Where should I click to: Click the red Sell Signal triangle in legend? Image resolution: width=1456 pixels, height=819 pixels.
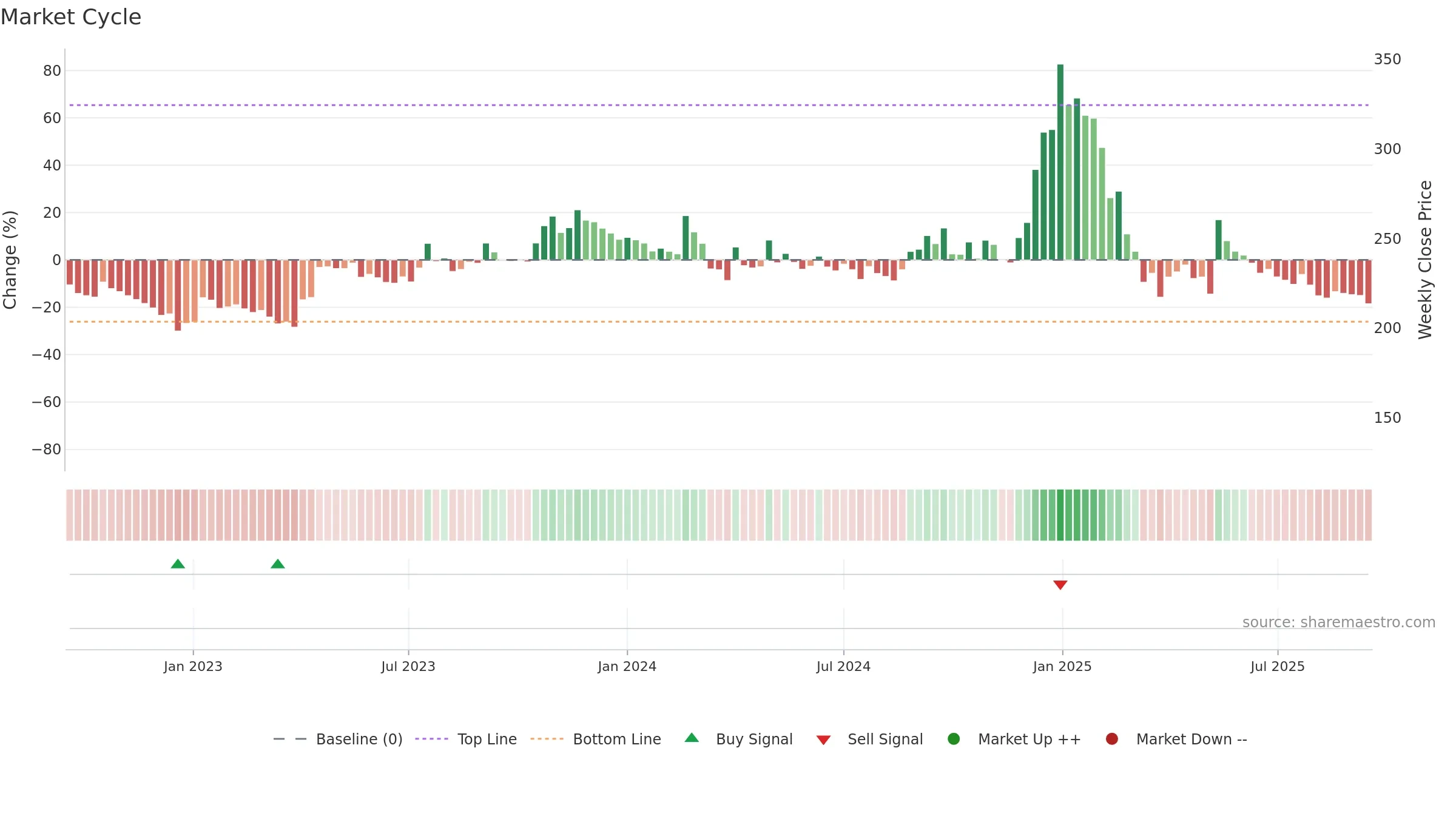[x=823, y=740]
